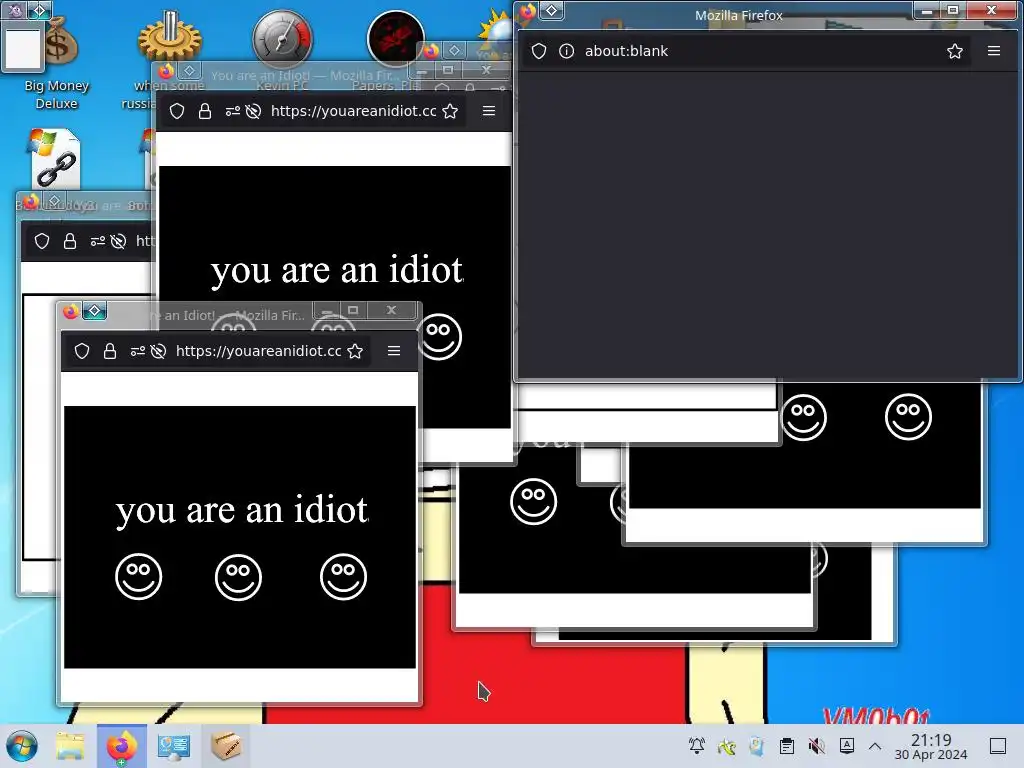Click the shield icon in about:blank window

coord(539,51)
